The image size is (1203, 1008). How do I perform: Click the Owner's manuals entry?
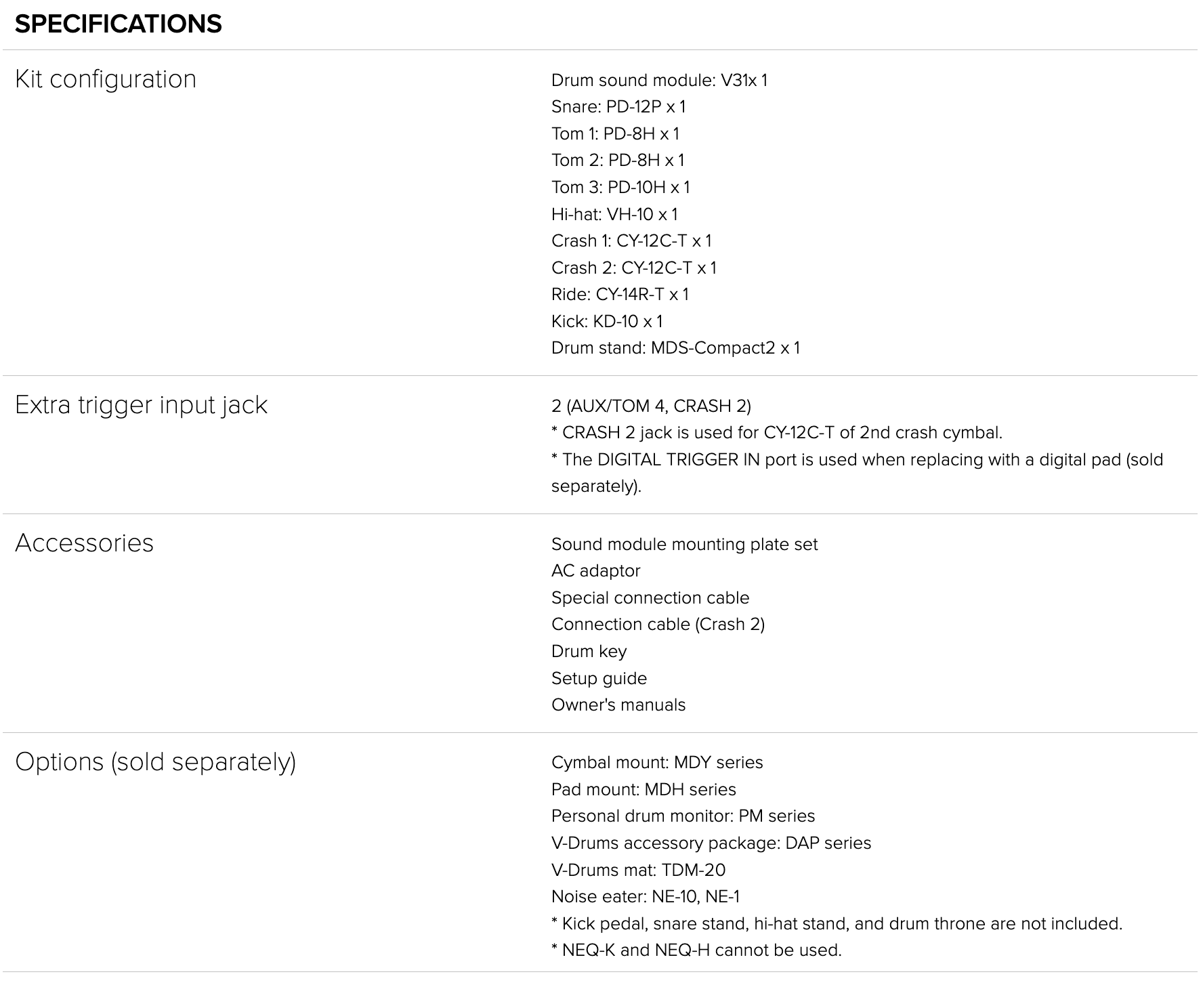(618, 705)
